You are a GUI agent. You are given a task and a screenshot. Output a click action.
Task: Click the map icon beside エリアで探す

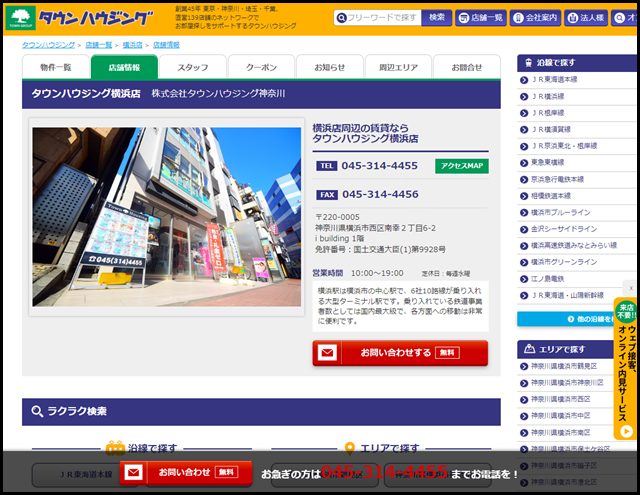(x=529, y=349)
